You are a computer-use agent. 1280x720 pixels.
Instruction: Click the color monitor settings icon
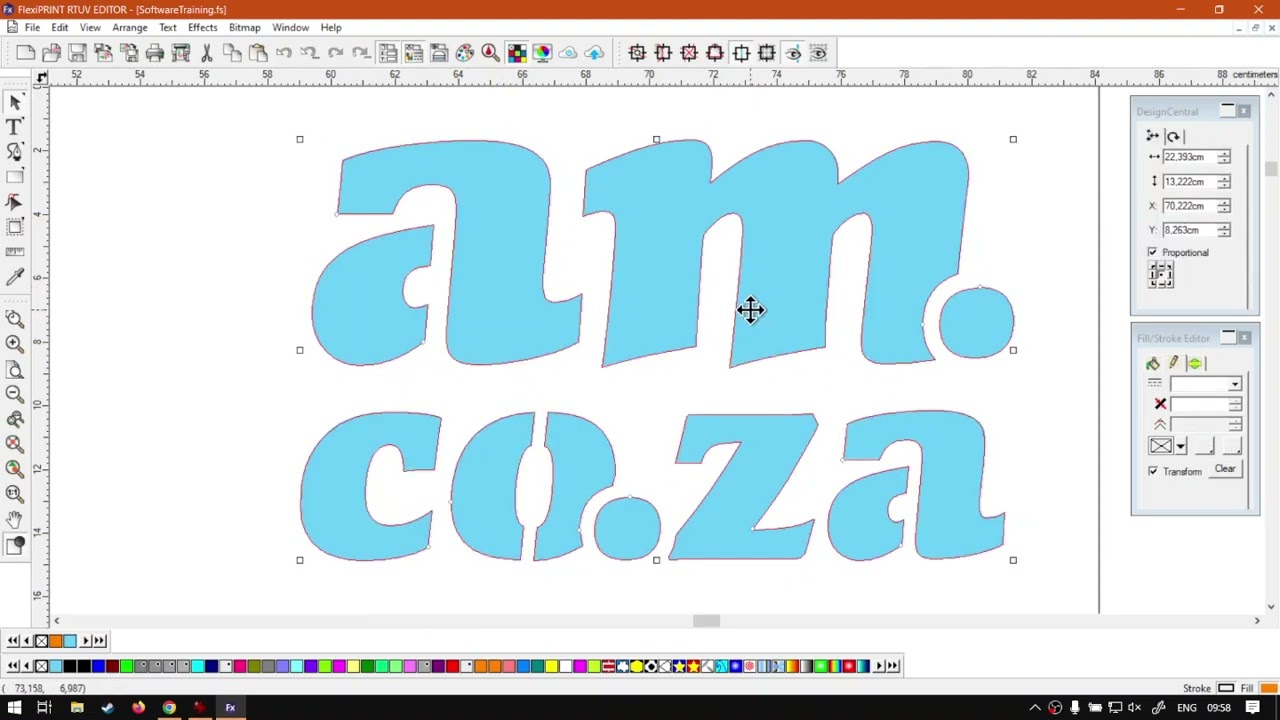tap(542, 53)
